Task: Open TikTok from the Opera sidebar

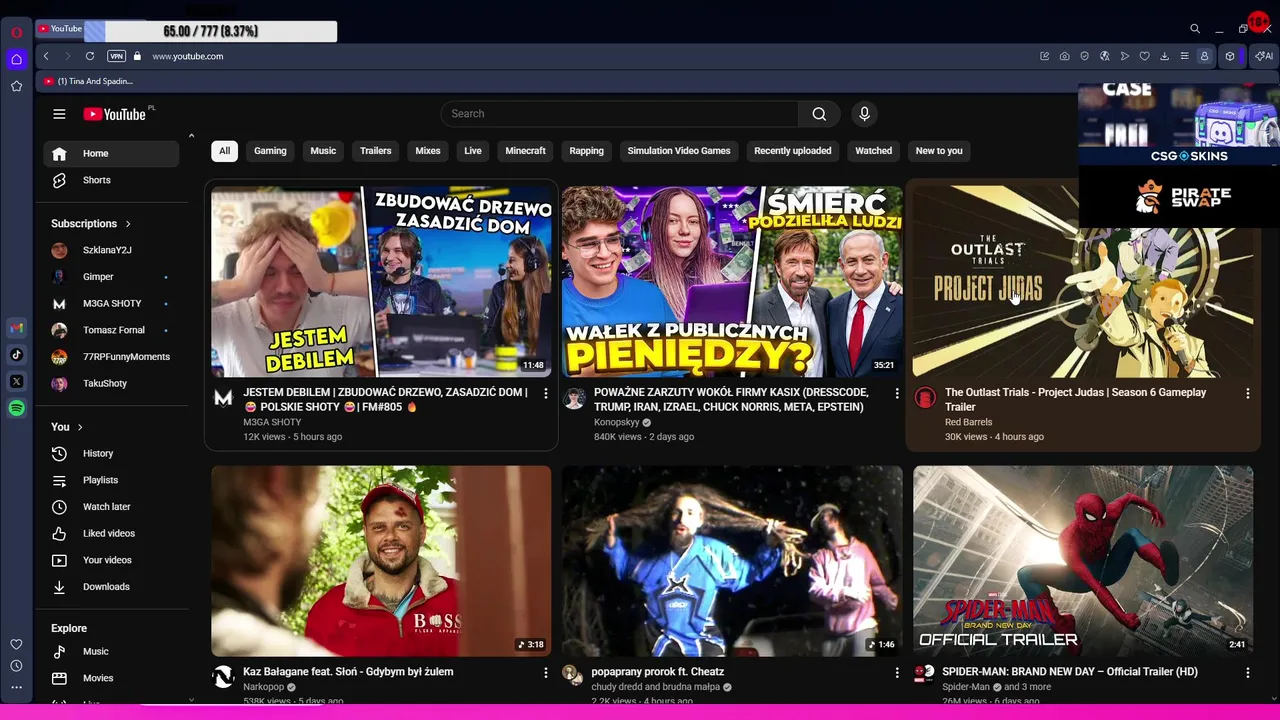Action: tap(16, 355)
